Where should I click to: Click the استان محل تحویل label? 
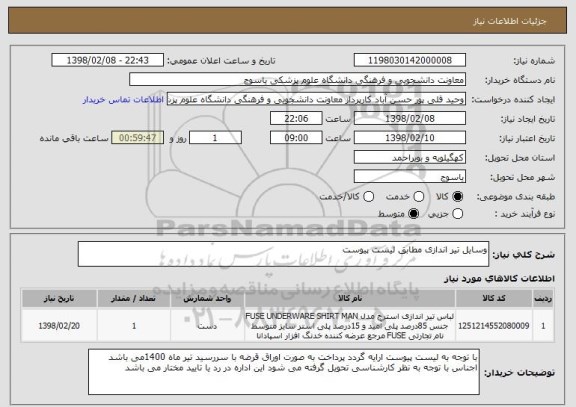tap(520, 158)
